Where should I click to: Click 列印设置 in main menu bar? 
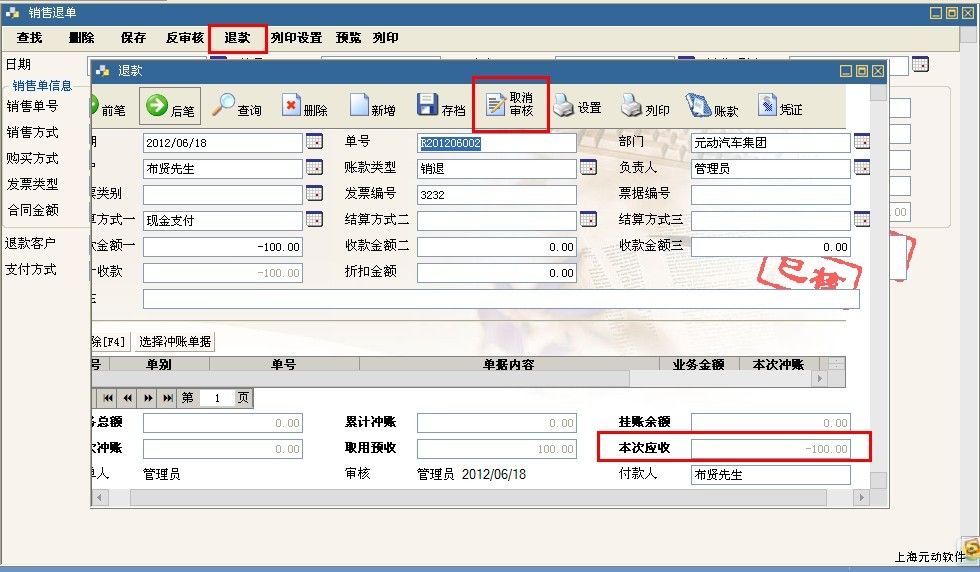click(296, 38)
